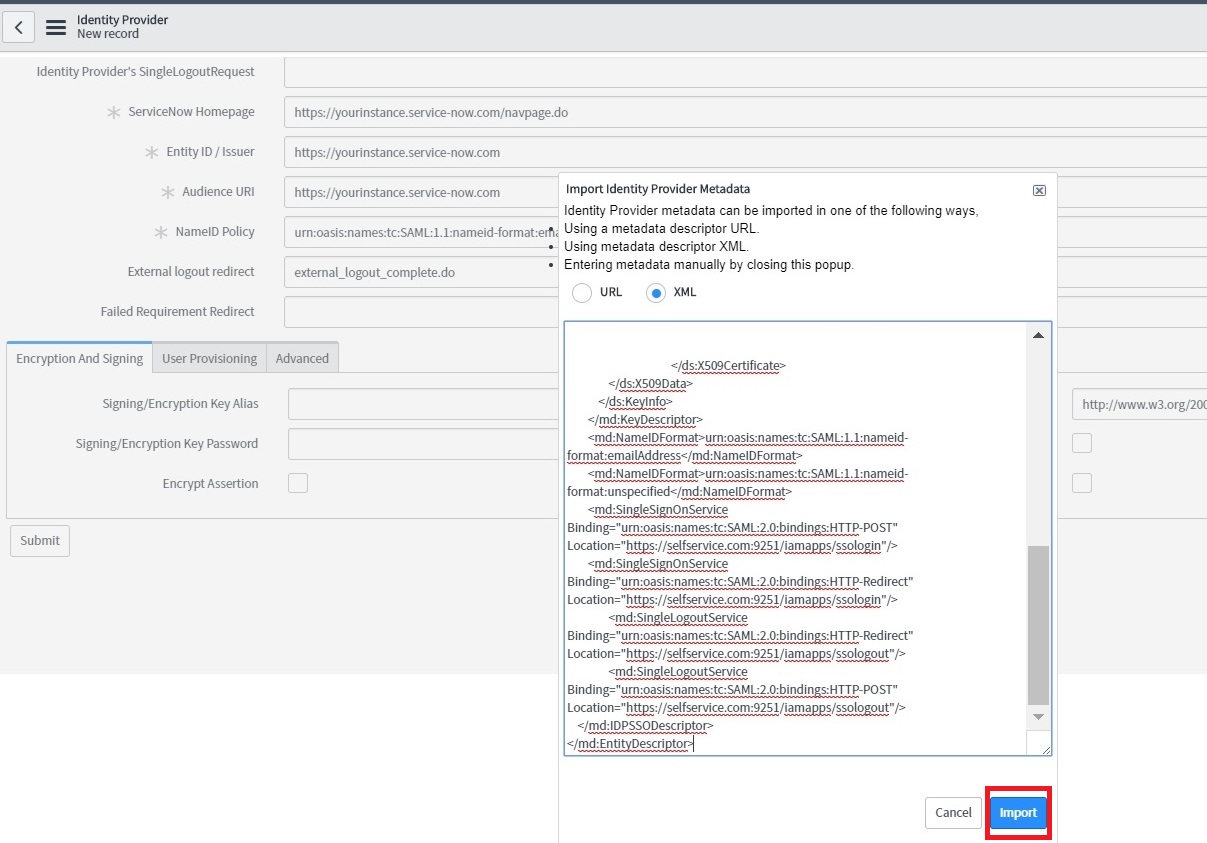Click the Submit button
The width and height of the screenshot is (1207, 843).
(x=40, y=540)
